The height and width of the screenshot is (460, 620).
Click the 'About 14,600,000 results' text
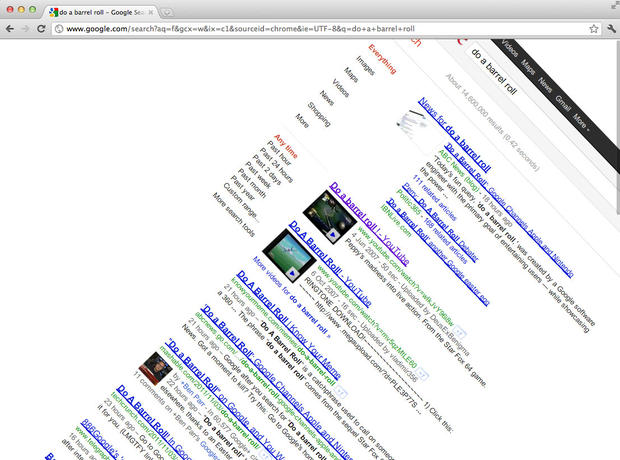[x=474, y=103]
